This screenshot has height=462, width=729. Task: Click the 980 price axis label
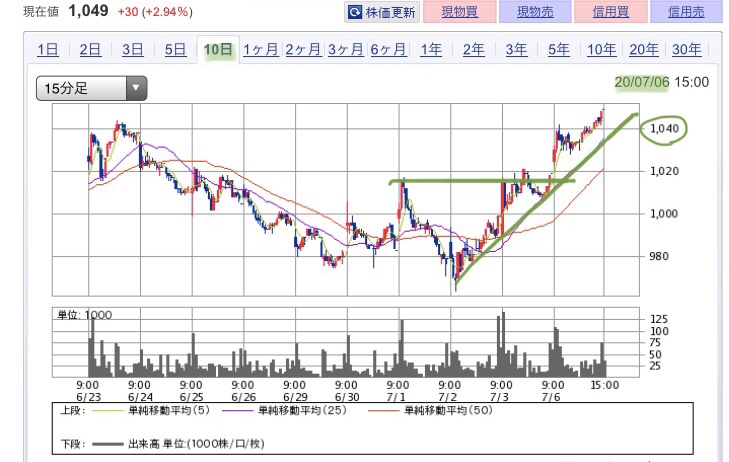coord(659,256)
